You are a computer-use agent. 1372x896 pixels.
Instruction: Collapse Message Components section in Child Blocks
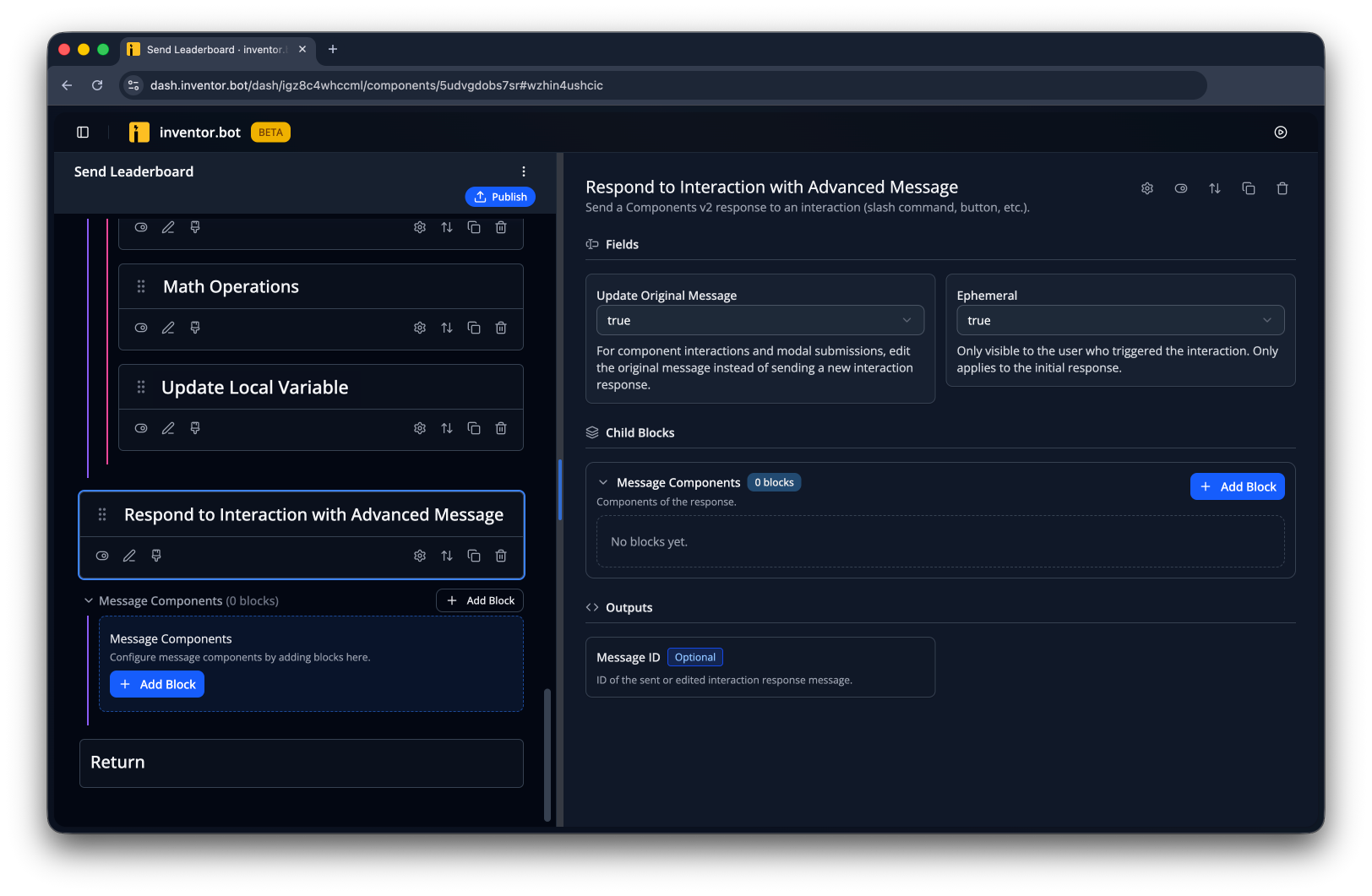point(603,482)
